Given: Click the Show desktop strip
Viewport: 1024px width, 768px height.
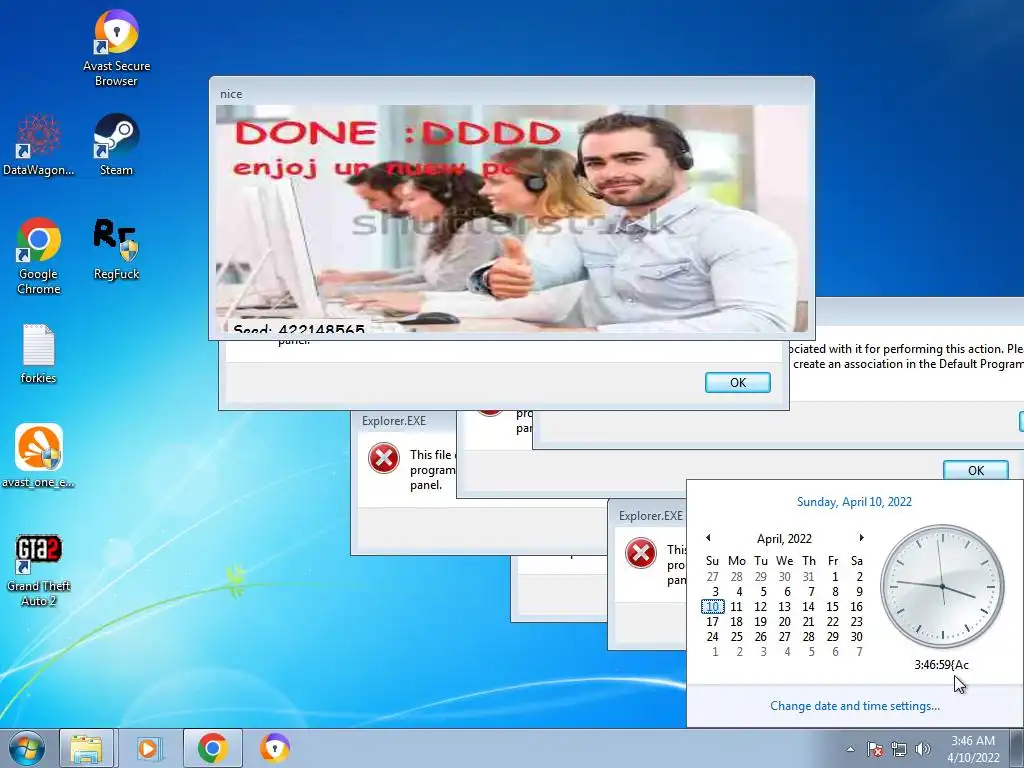Looking at the screenshot, I should (x=1017, y=748).
